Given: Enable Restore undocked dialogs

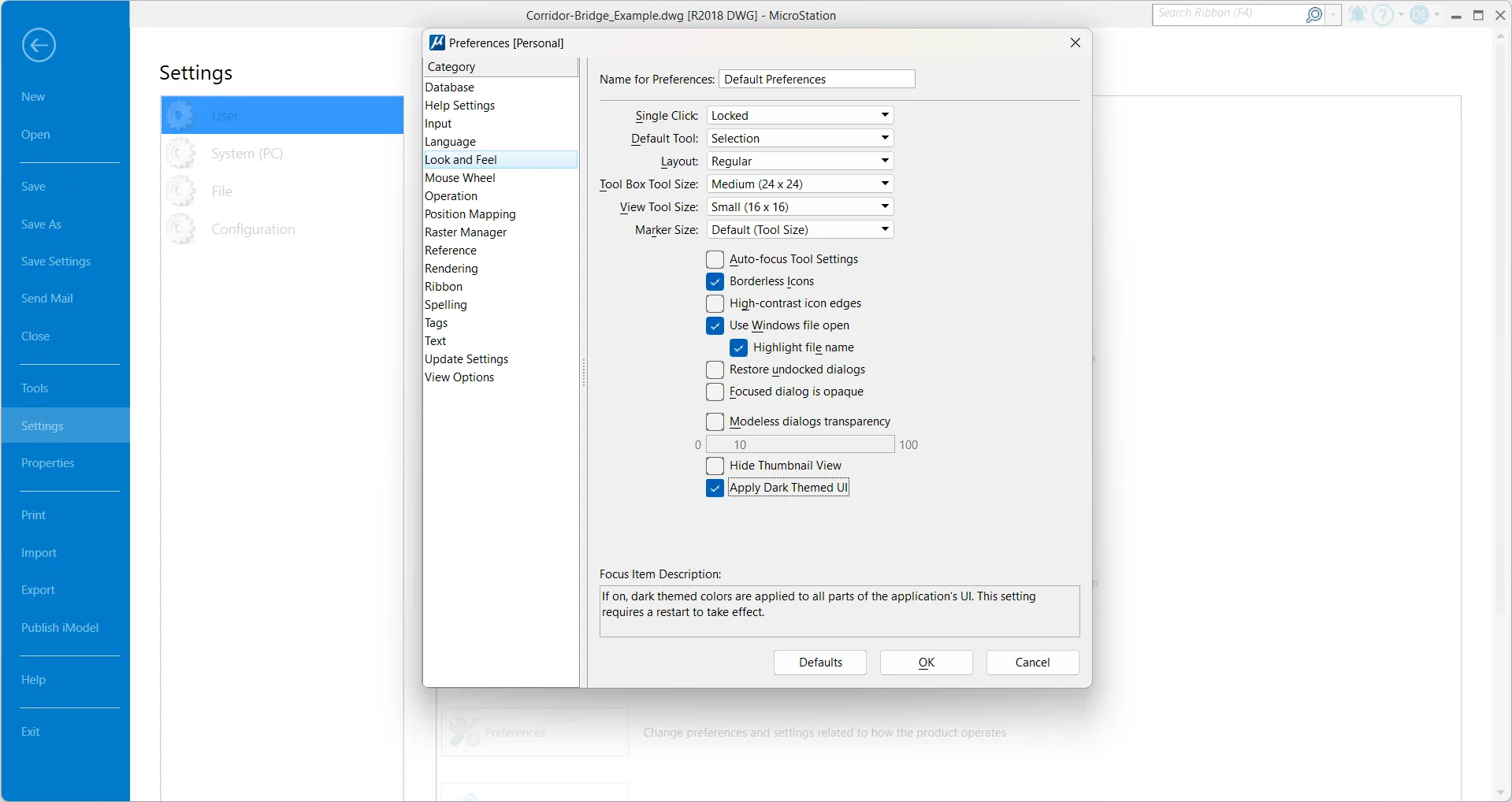Looking at the screenshot, I should (x=715, y=369).
